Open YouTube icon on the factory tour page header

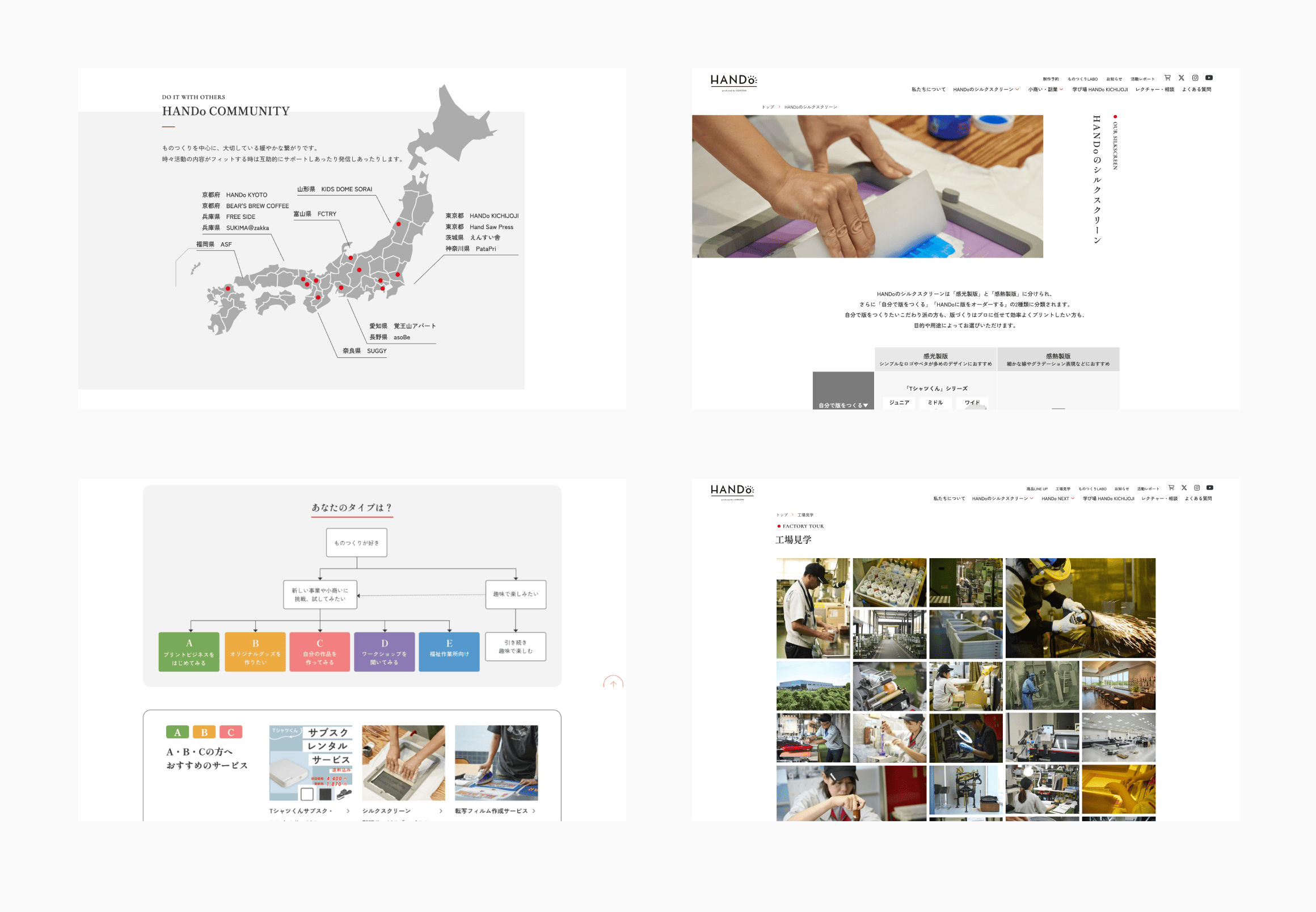(x=1210, y=487)
